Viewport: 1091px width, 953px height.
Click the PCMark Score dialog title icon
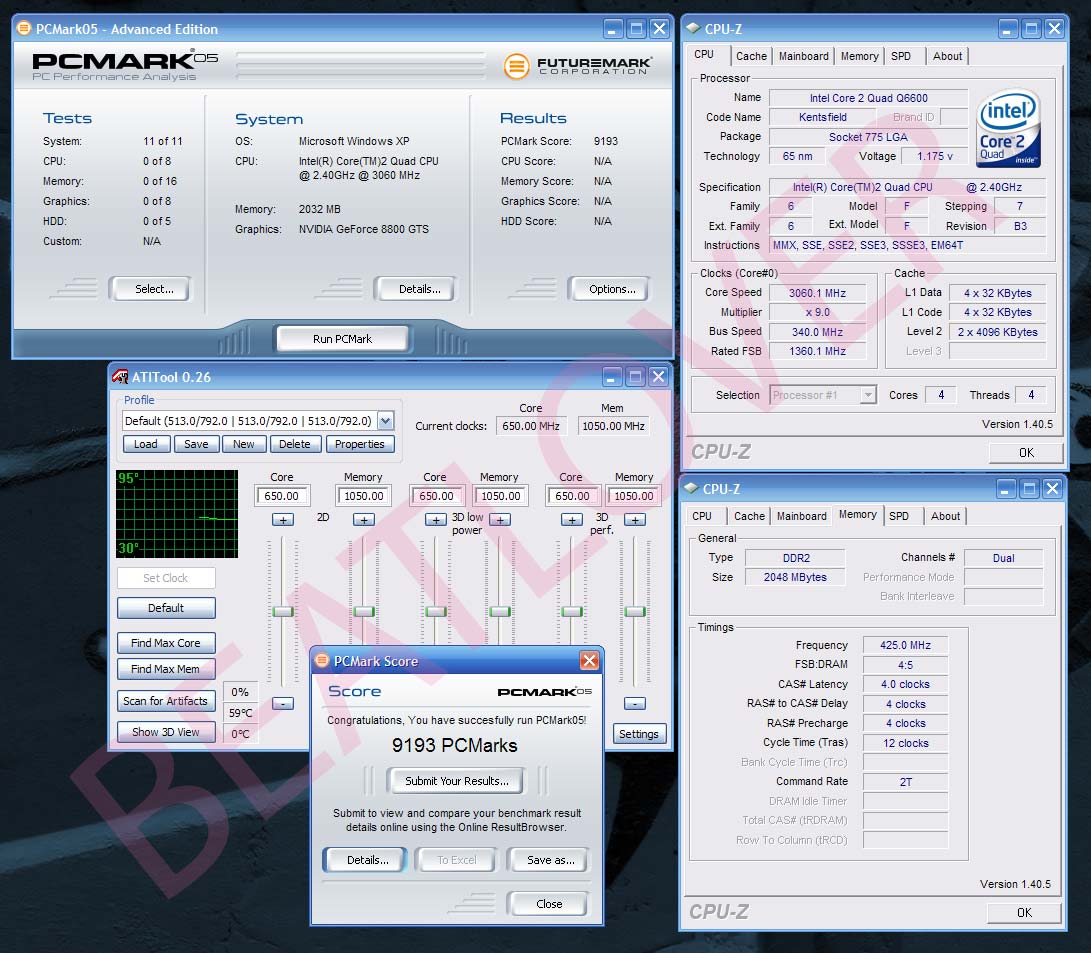point(321,660)
